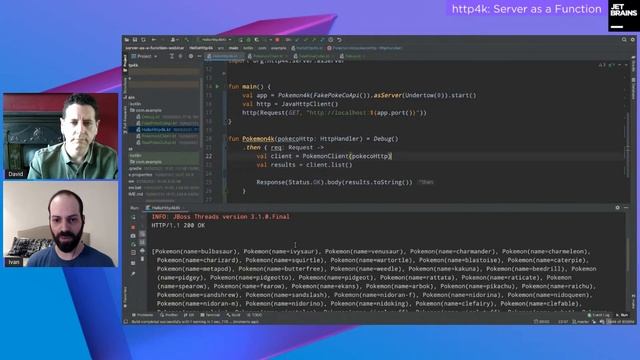Image resolution: width=640 pixels, height=360 pixels.
Task: Click the Save All toolbar icon
Action: [135, 40]
